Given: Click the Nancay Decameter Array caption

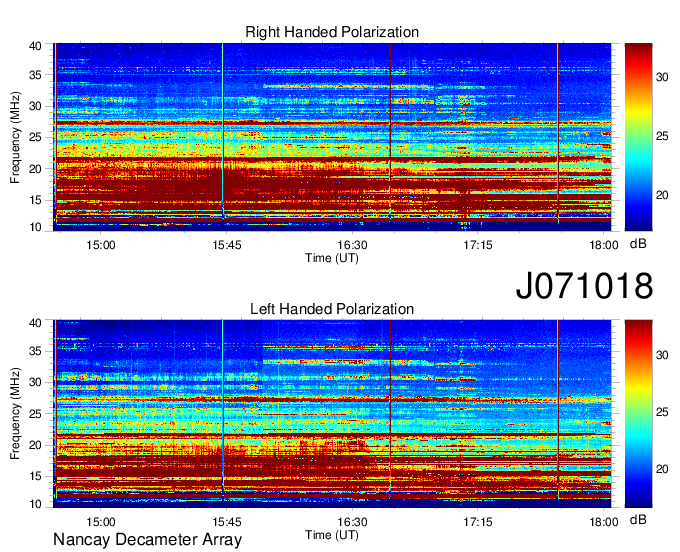Looking at the screenshot, I should (x=147, y=540).
